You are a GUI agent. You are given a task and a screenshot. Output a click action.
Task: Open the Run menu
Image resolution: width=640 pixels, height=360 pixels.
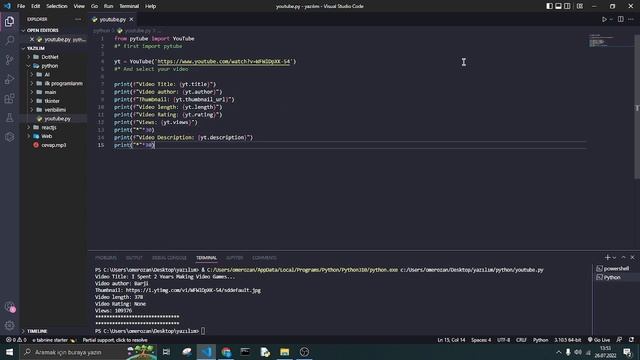tap(108, 6)
